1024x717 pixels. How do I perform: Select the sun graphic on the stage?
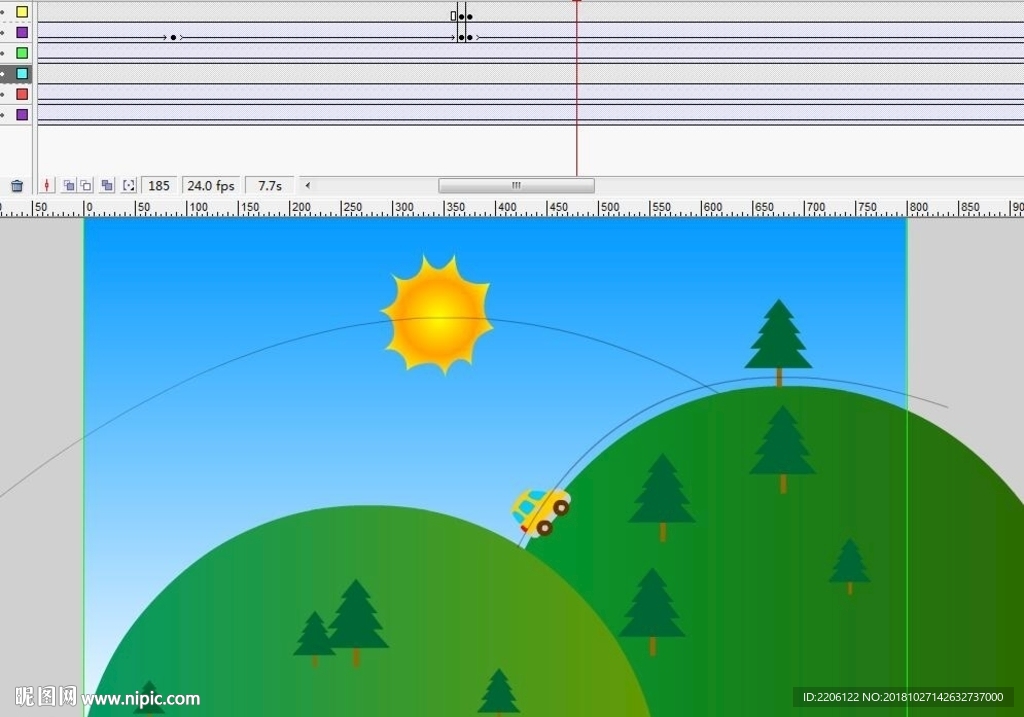(x=438, y=315)
